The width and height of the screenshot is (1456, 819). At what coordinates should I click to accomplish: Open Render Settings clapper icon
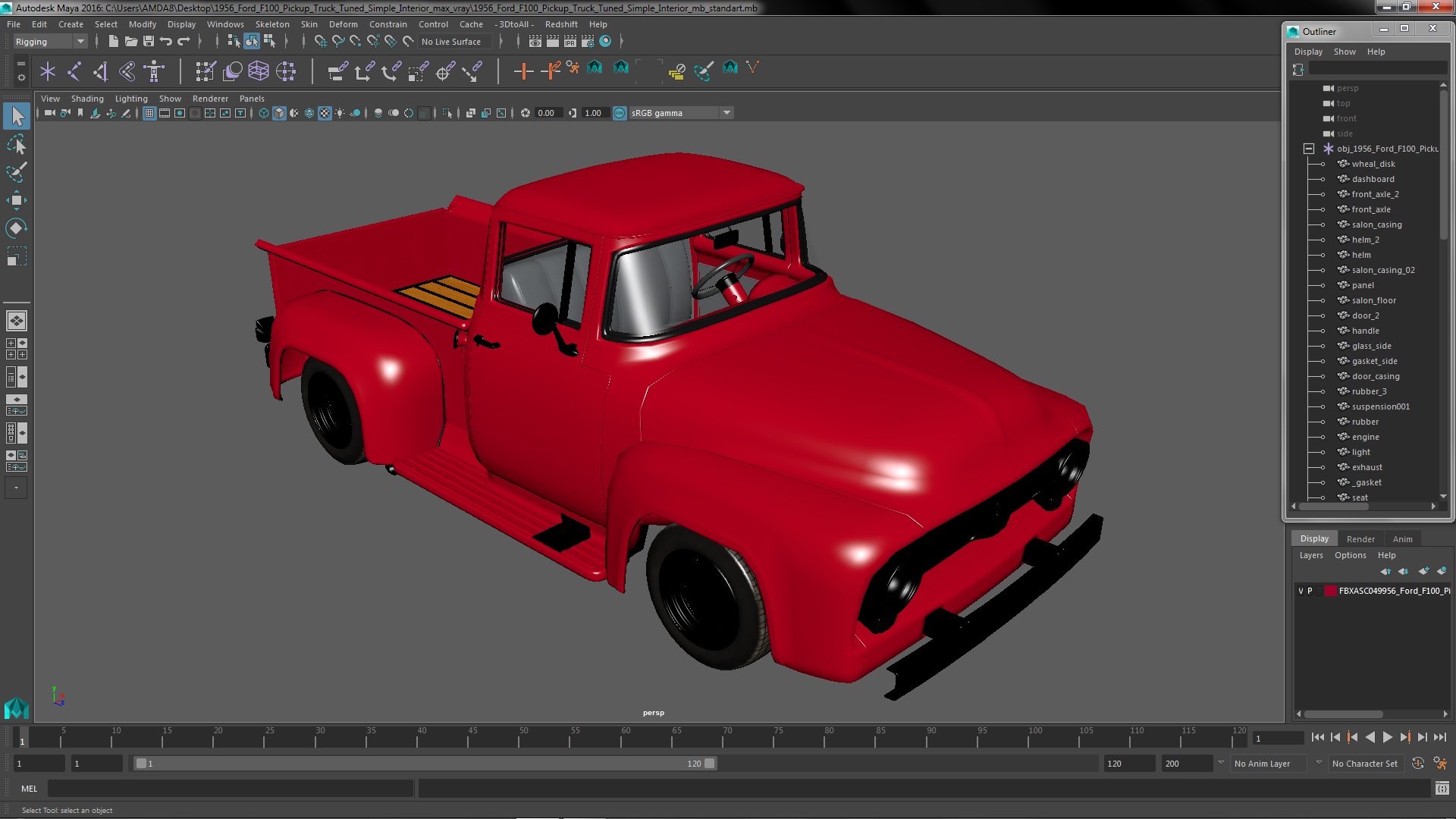click(x=588, y=41)
